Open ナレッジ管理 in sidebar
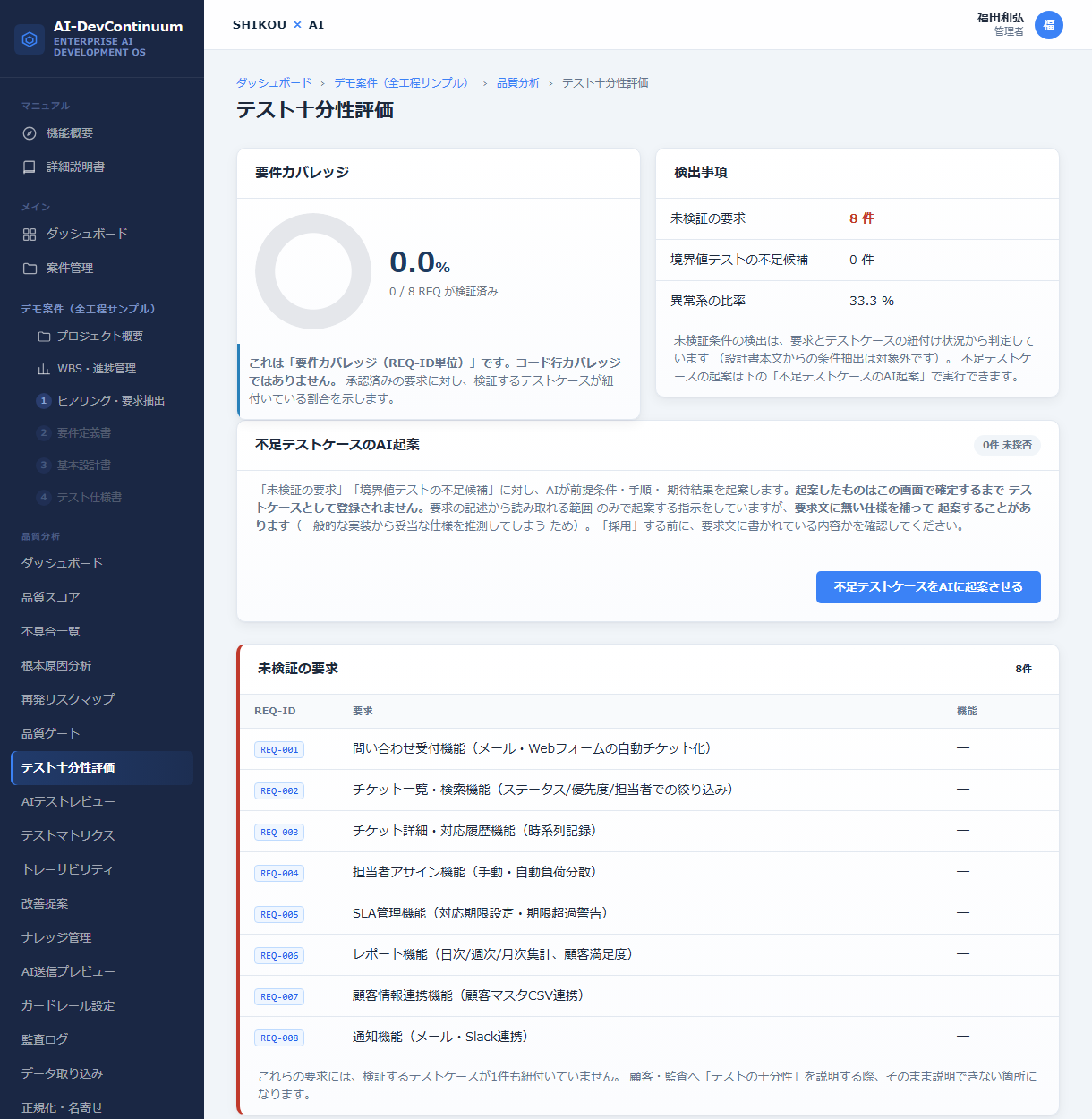The image size is (1092, 1119). click(x=102, y=938)
